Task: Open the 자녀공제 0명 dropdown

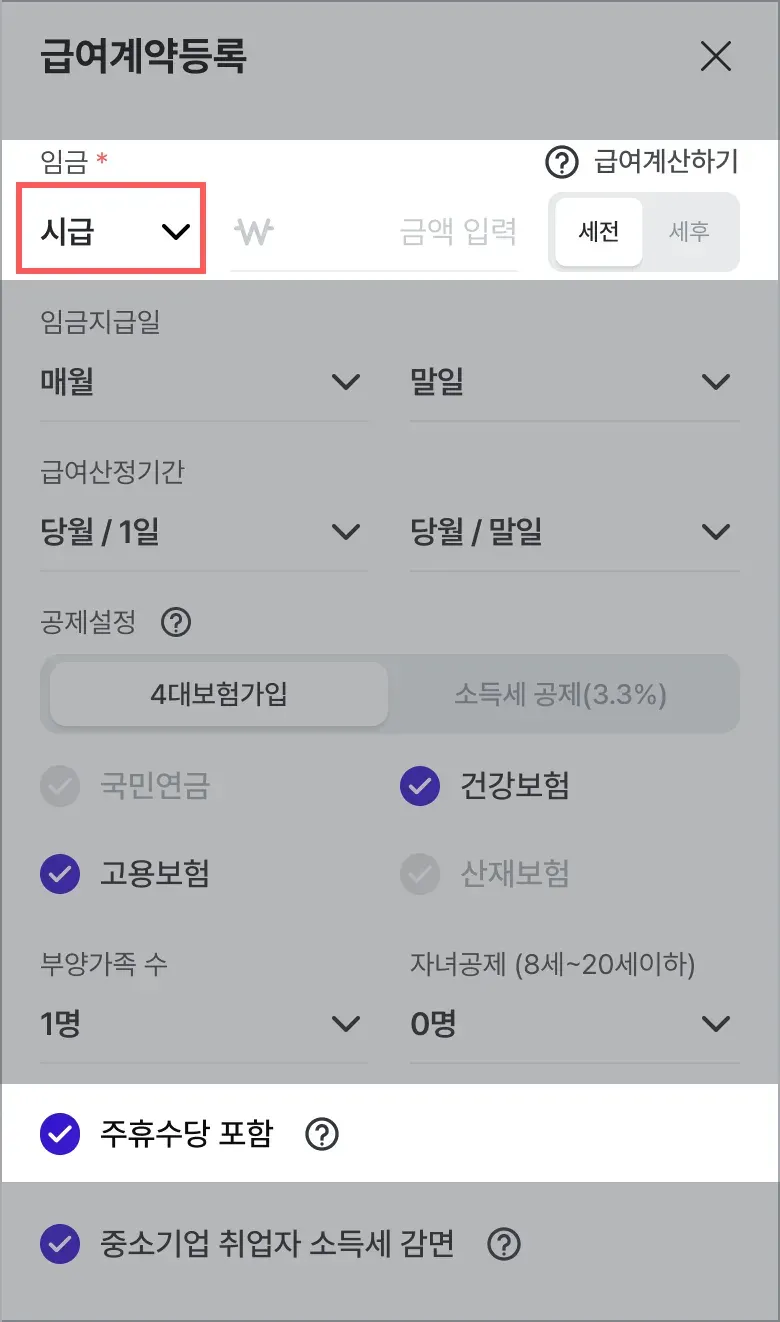Action: tap(574, 1024)
